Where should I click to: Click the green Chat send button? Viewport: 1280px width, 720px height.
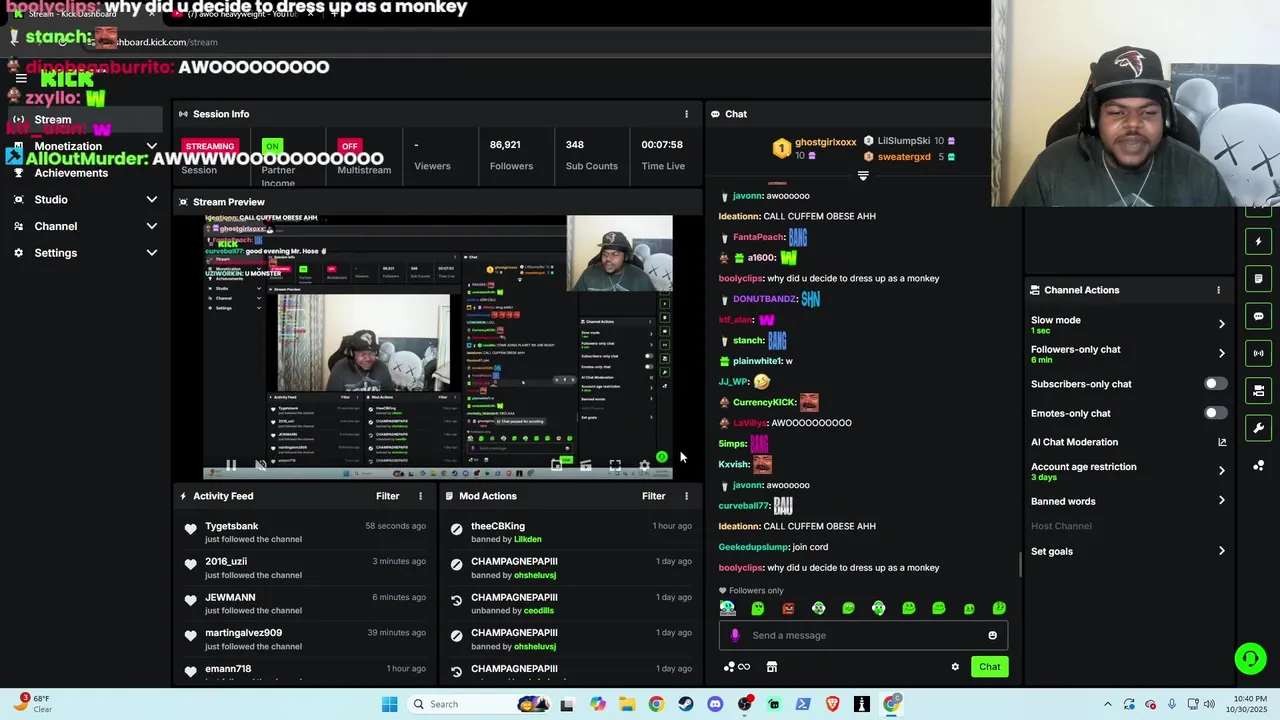[989, 667]
